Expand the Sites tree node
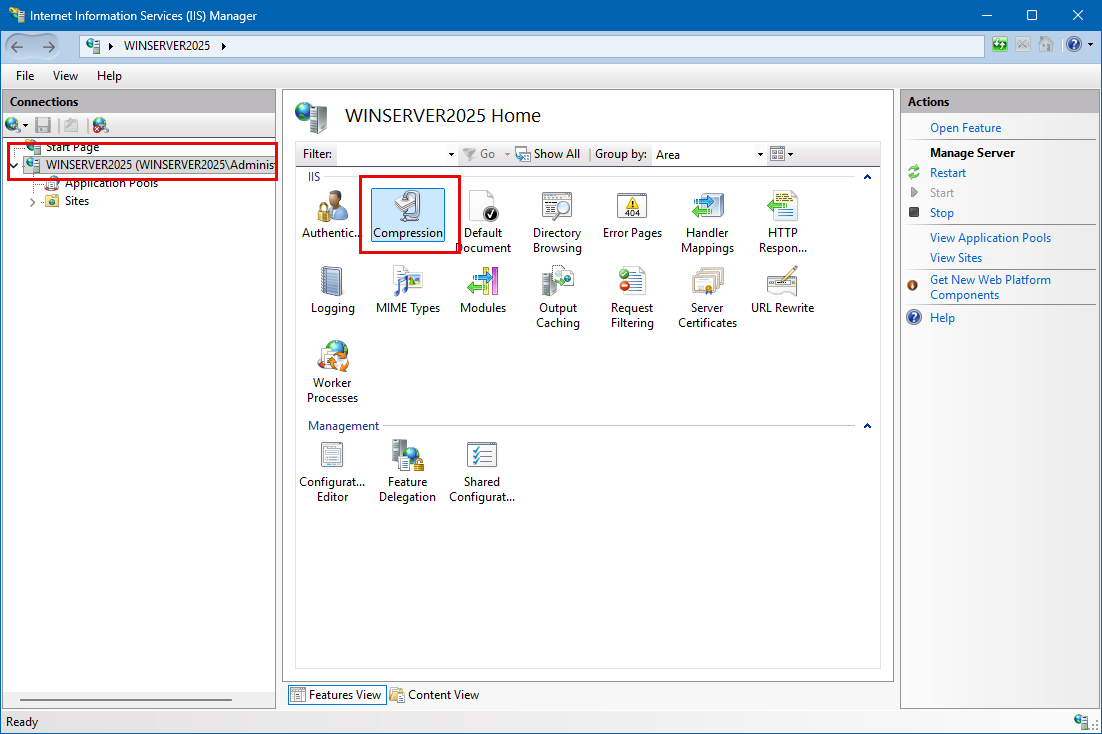The image size is (1102, 734). [x=32, y=202]
